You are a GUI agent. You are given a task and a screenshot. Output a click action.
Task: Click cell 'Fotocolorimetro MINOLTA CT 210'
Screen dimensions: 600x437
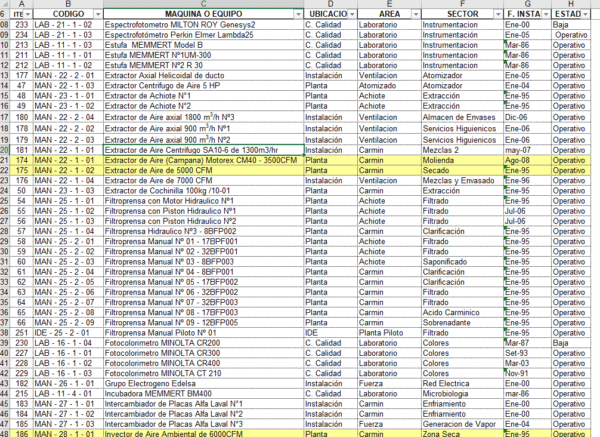(x=204, y=373)
